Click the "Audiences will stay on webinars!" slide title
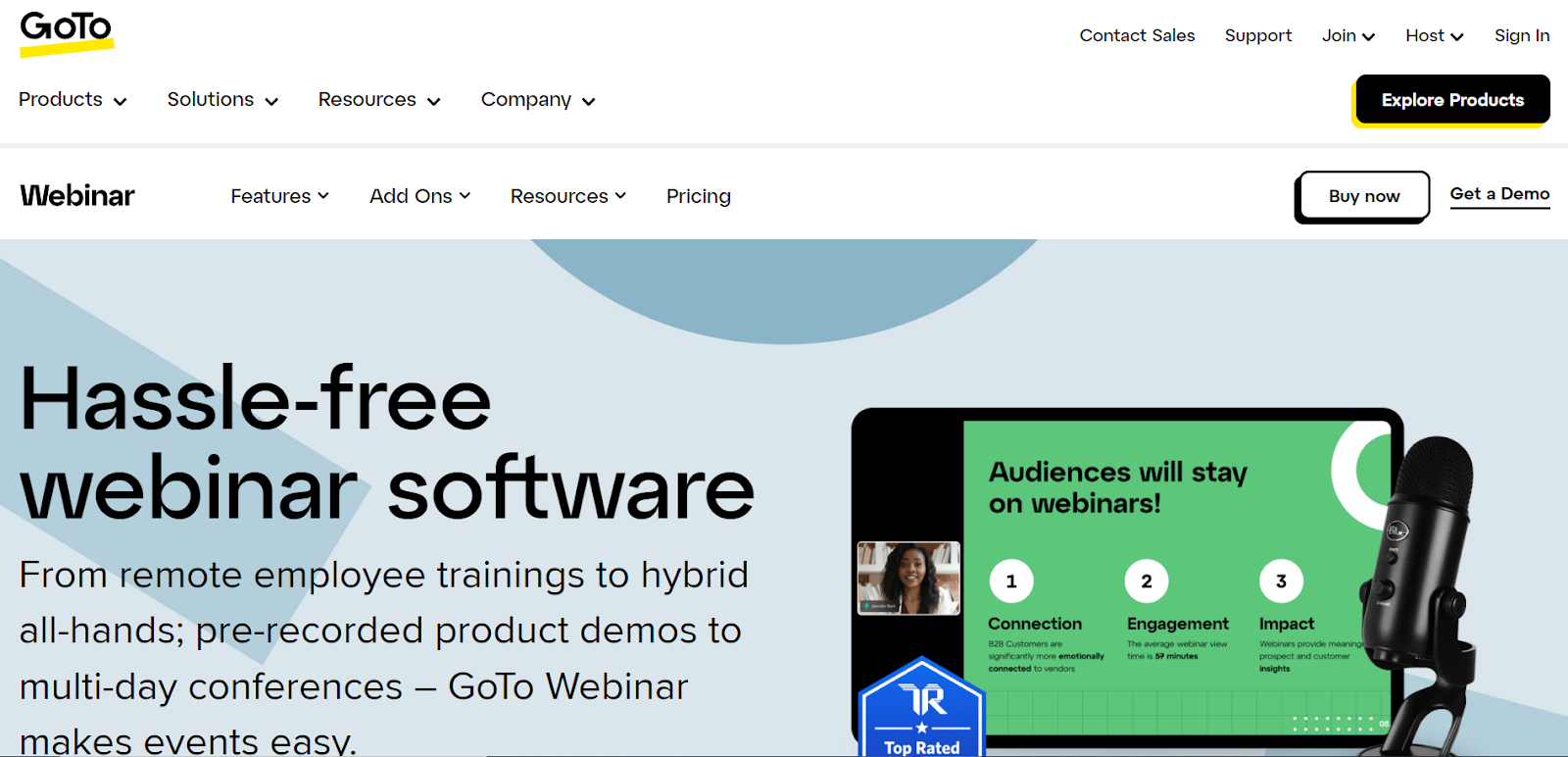1568x757 pixels. (1118, 487)
